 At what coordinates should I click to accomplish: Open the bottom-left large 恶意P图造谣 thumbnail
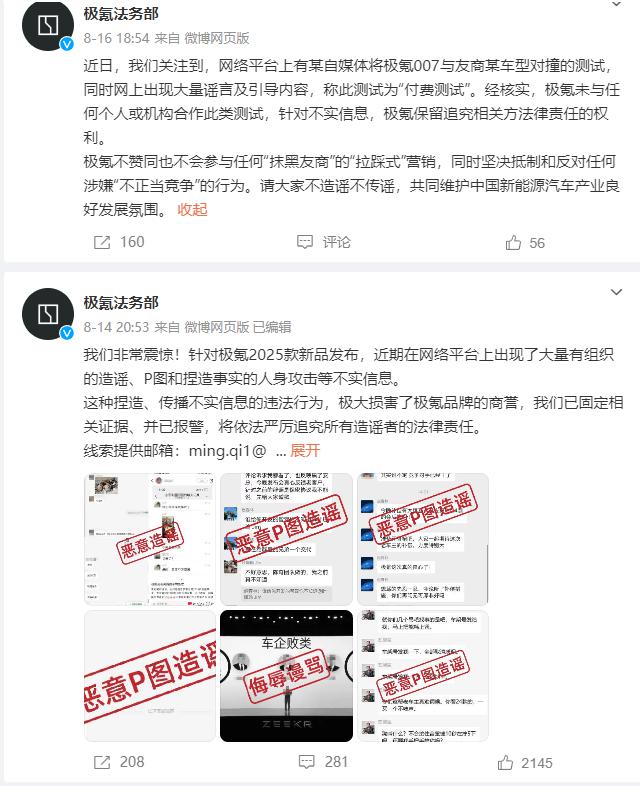[x=150, y=676]
